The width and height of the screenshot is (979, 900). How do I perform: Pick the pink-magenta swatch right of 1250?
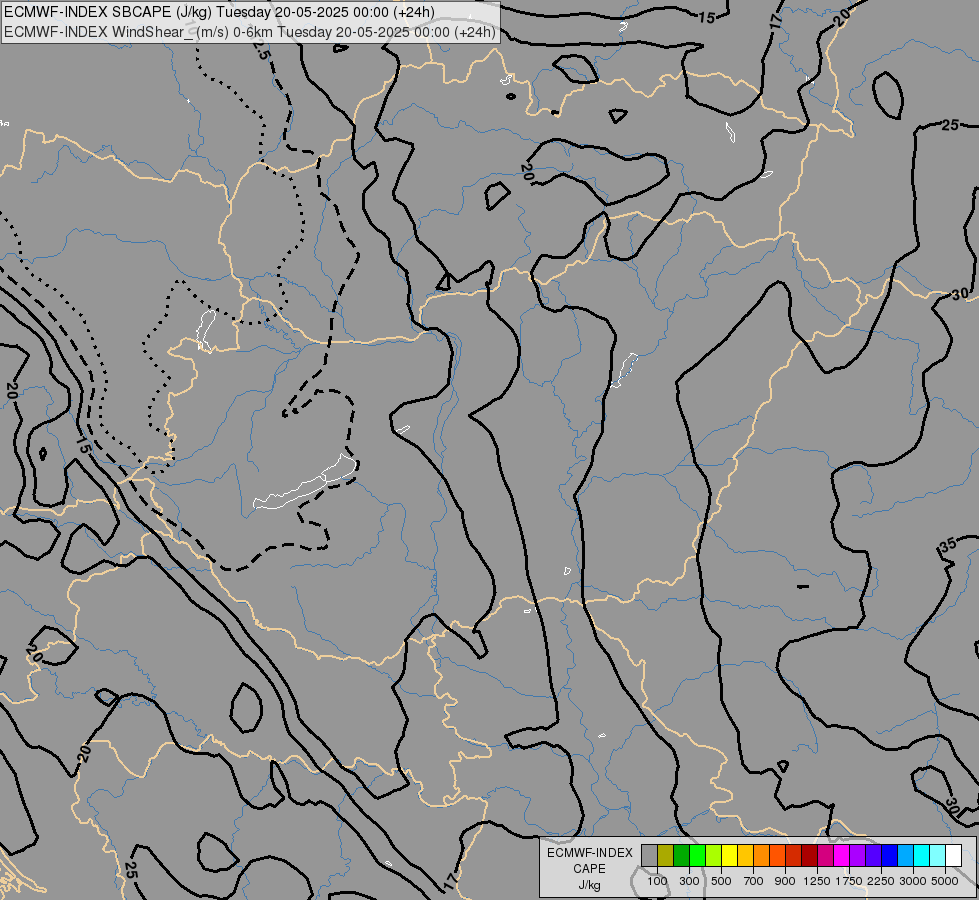point(825,855)
